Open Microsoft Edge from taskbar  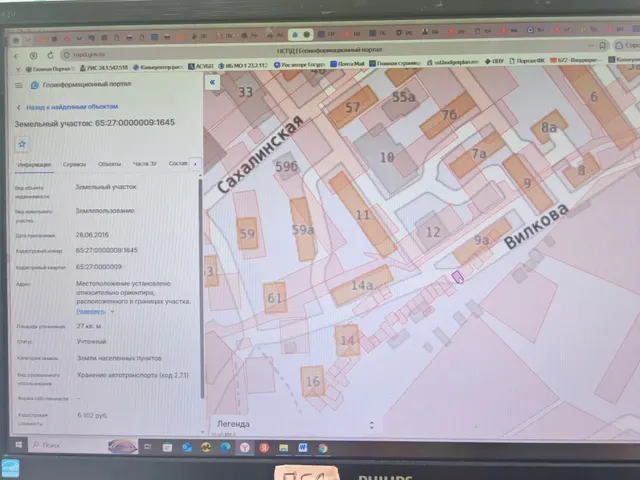tap(225, 447)
